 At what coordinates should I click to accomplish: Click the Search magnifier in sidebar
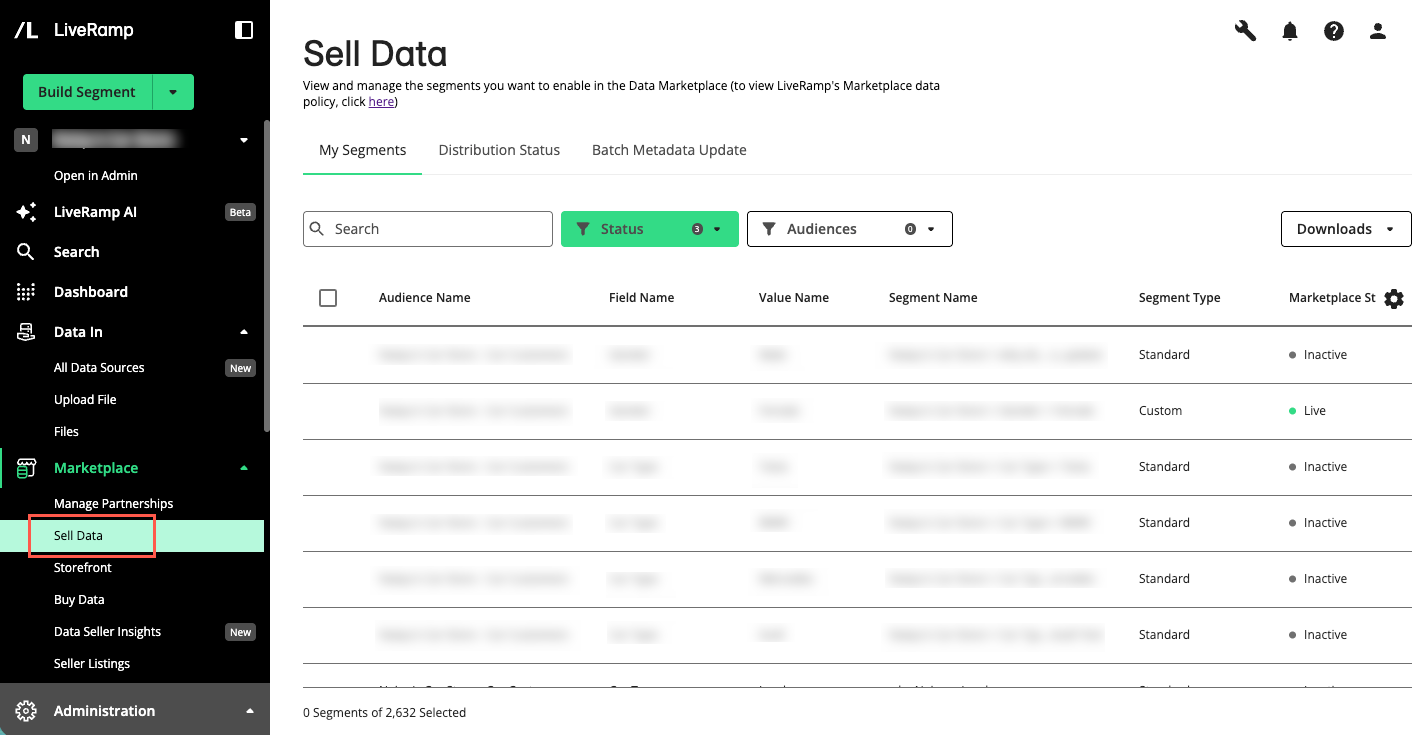(x=26, y=252)
